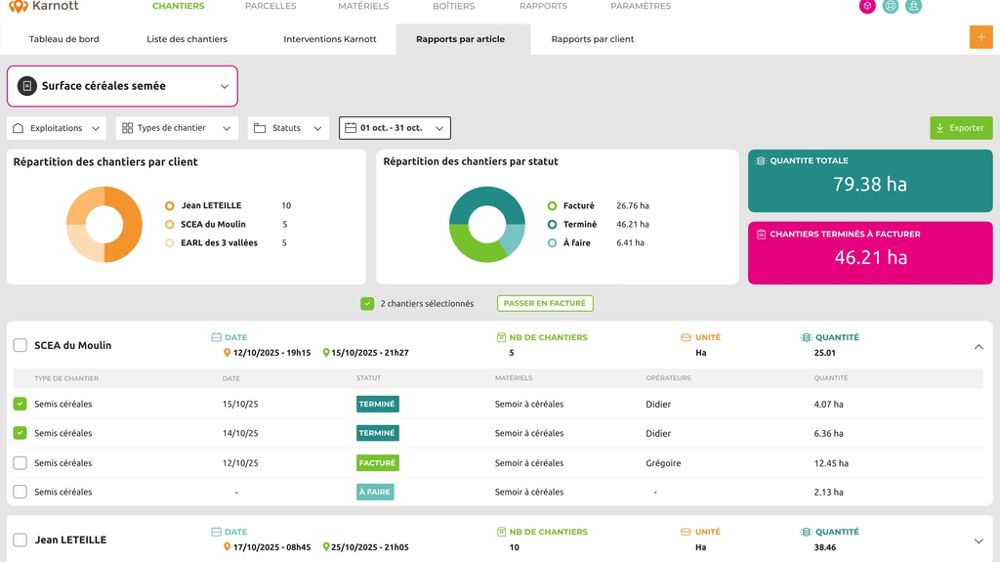Click the green Exporter button

click(x=961, y=128)
